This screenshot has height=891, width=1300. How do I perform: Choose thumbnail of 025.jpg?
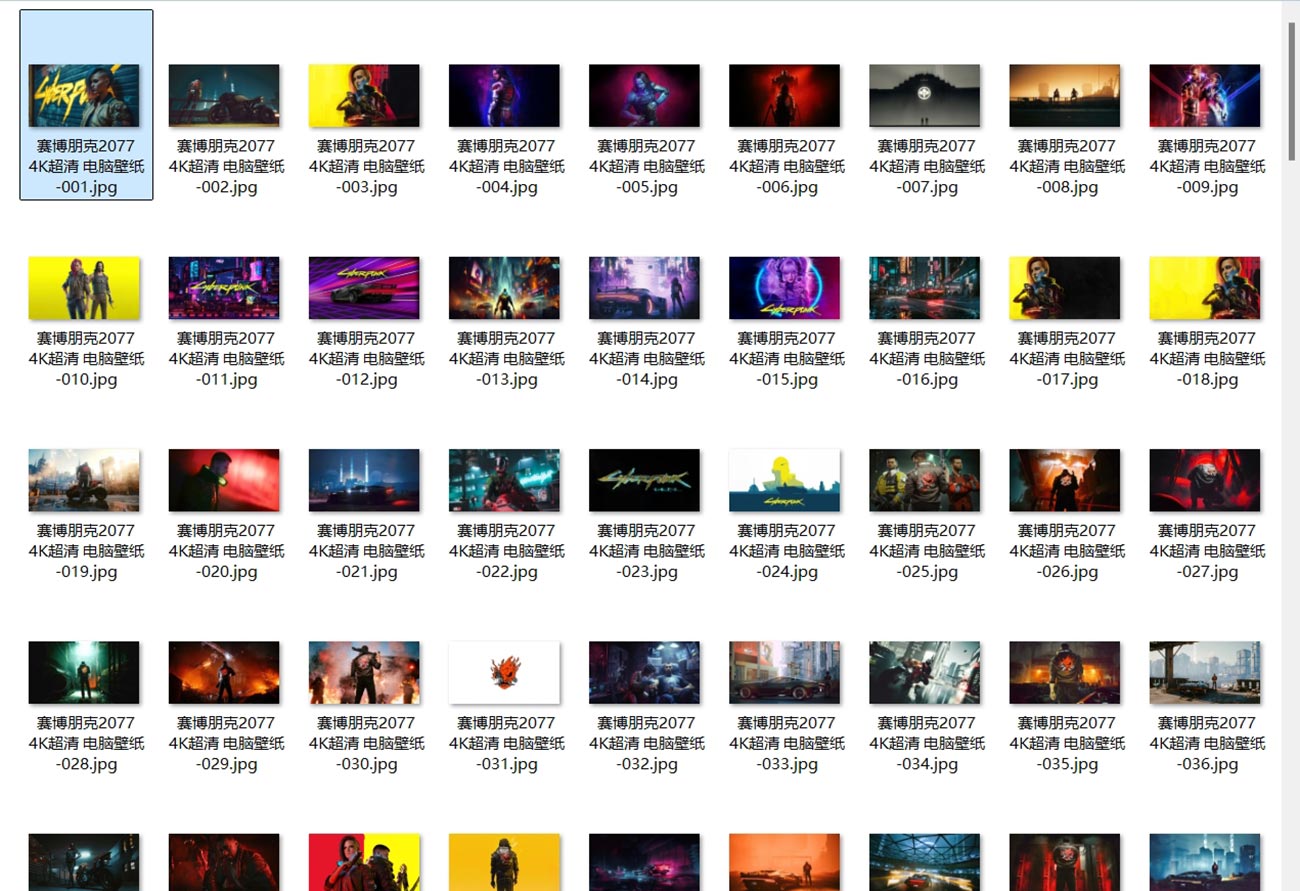coord(924,480)
